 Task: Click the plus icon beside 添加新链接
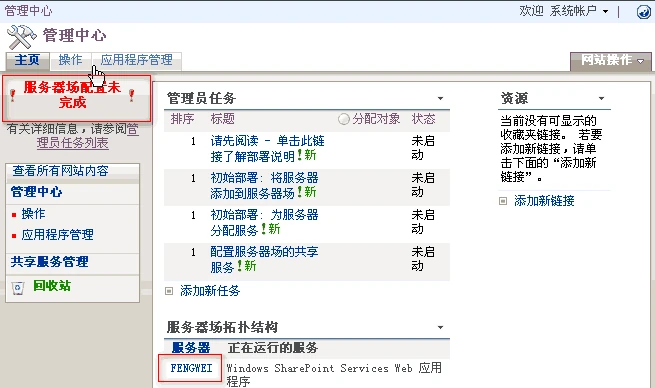pos(503,201)
